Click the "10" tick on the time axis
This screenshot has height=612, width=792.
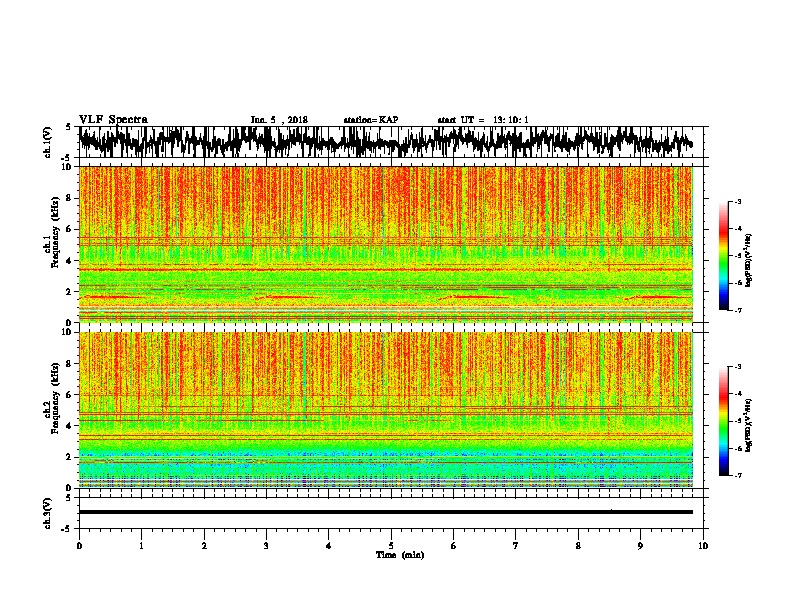[x=703, y=546]
